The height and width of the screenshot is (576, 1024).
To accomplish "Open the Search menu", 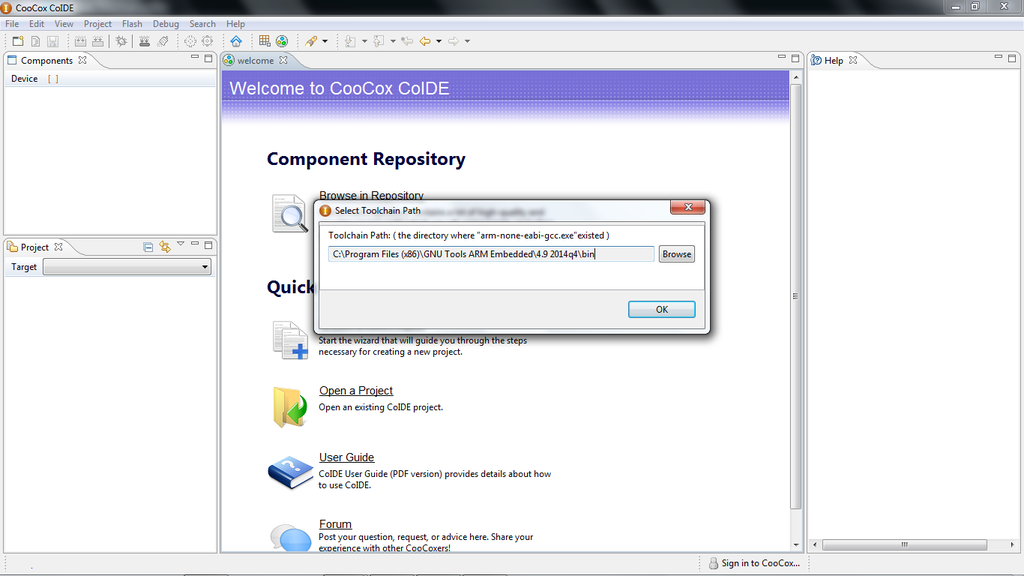I will [202, 24].
